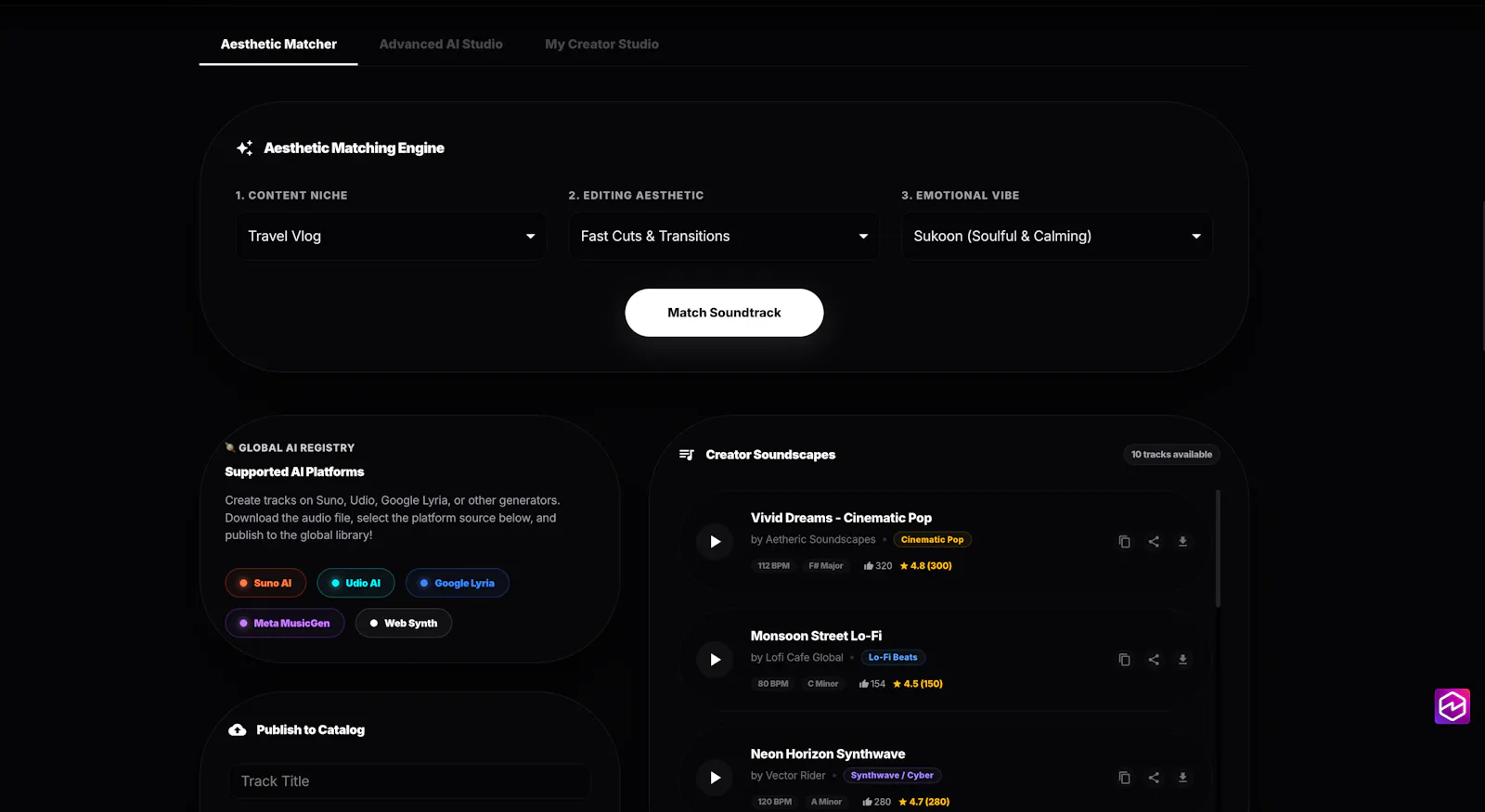Image resolution: width=1485 pixels, height=812 pixels.
Task: Click the F# Major key tag
Action: pyautogui.click(x=826, y=565)
